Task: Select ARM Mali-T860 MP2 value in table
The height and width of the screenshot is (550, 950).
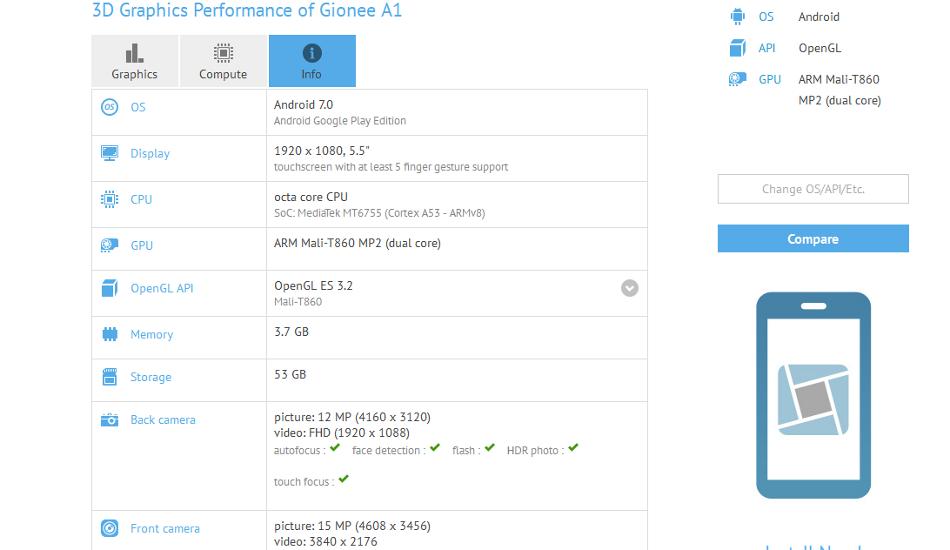Action: click(x=357, y=243)
